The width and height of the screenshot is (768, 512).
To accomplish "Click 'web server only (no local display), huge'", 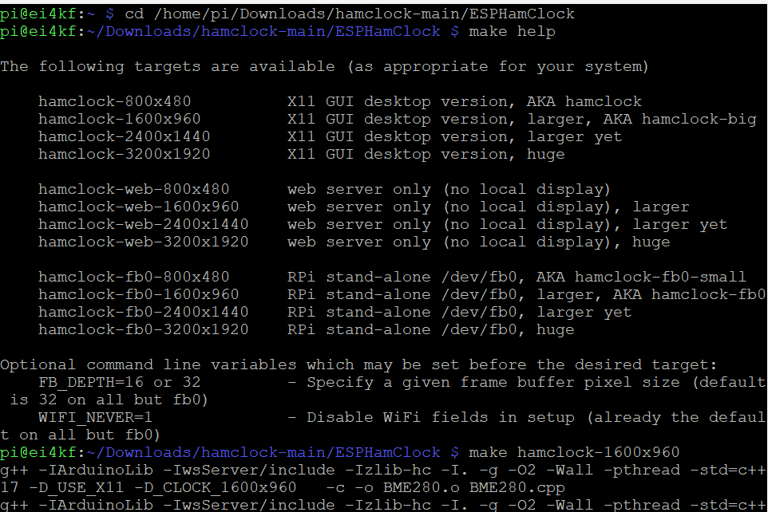I will 479,242.
